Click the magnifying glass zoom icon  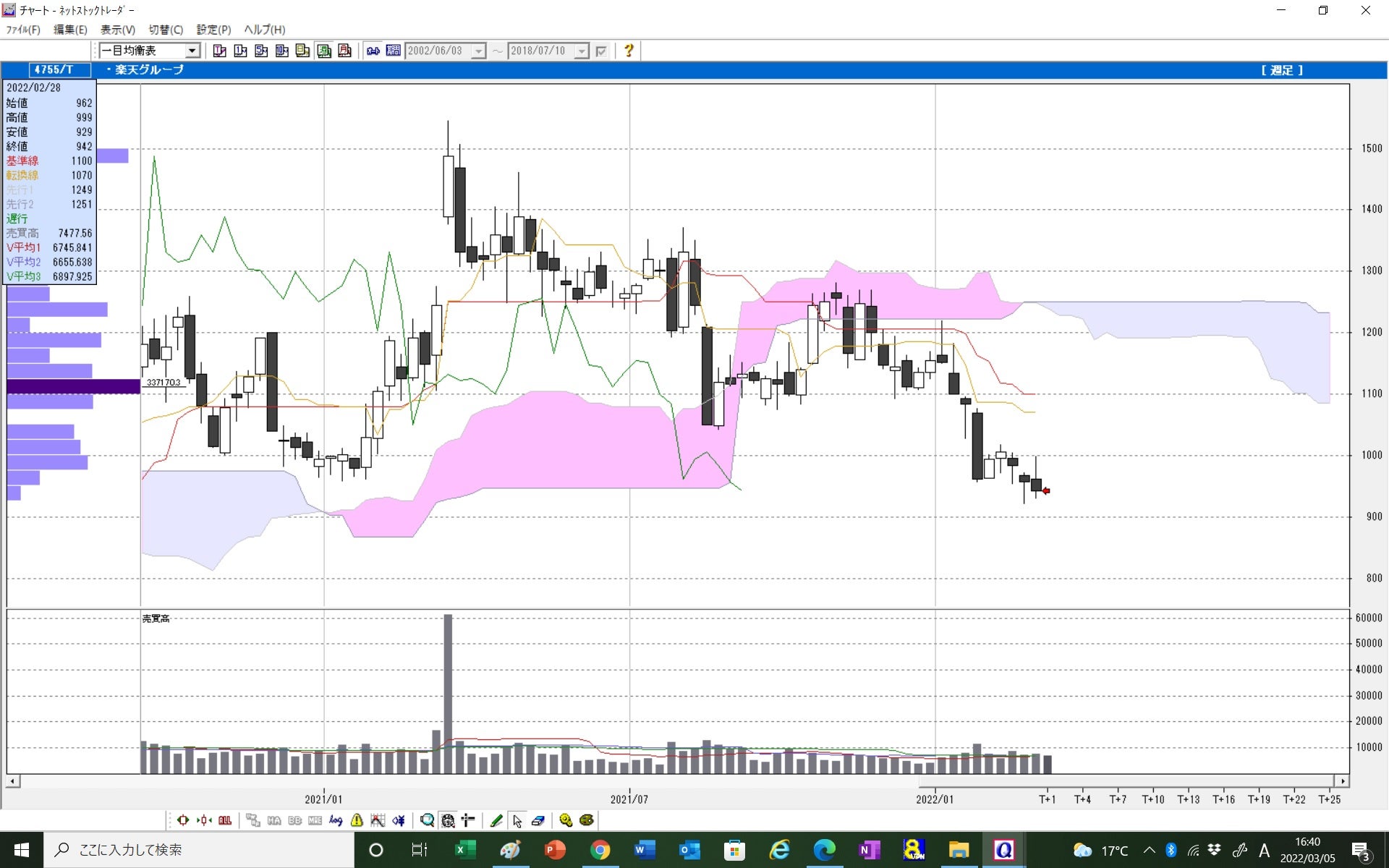428,820
